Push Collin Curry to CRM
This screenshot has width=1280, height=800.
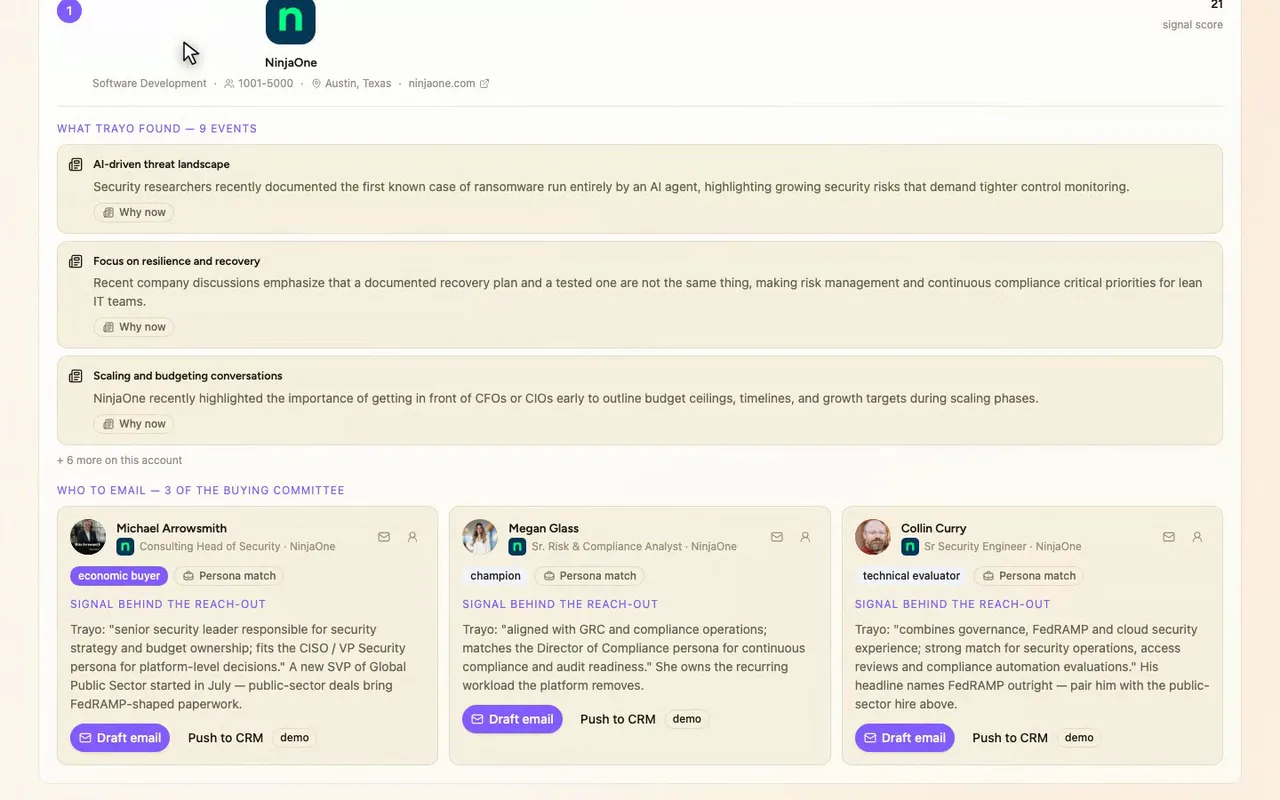tap(1010, 738)
